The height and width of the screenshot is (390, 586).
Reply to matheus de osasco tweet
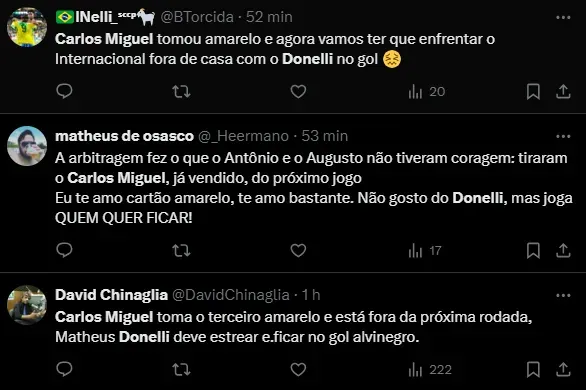pyautogui.click(x=64, y=250)
